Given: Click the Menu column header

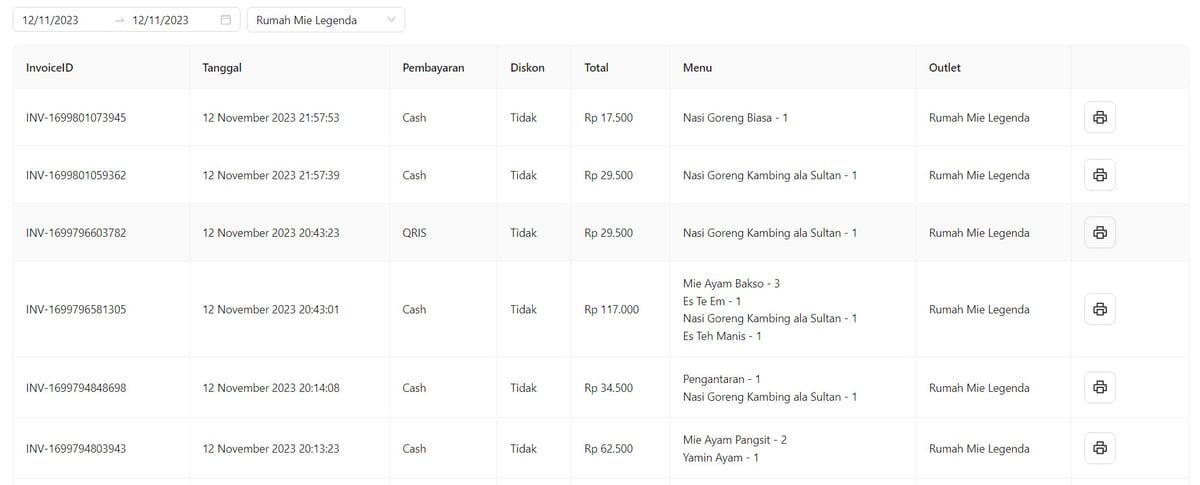Looking at the screenshot, I should [x=697, y=68].
